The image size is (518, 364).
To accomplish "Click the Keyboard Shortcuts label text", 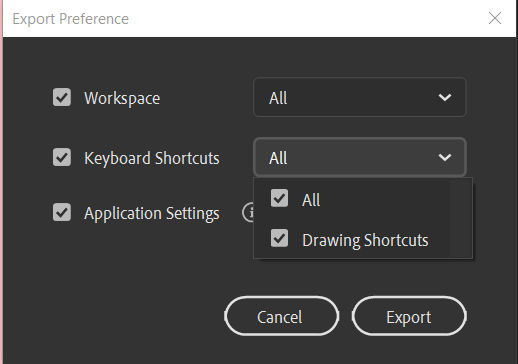I will [x=152, y=158].
